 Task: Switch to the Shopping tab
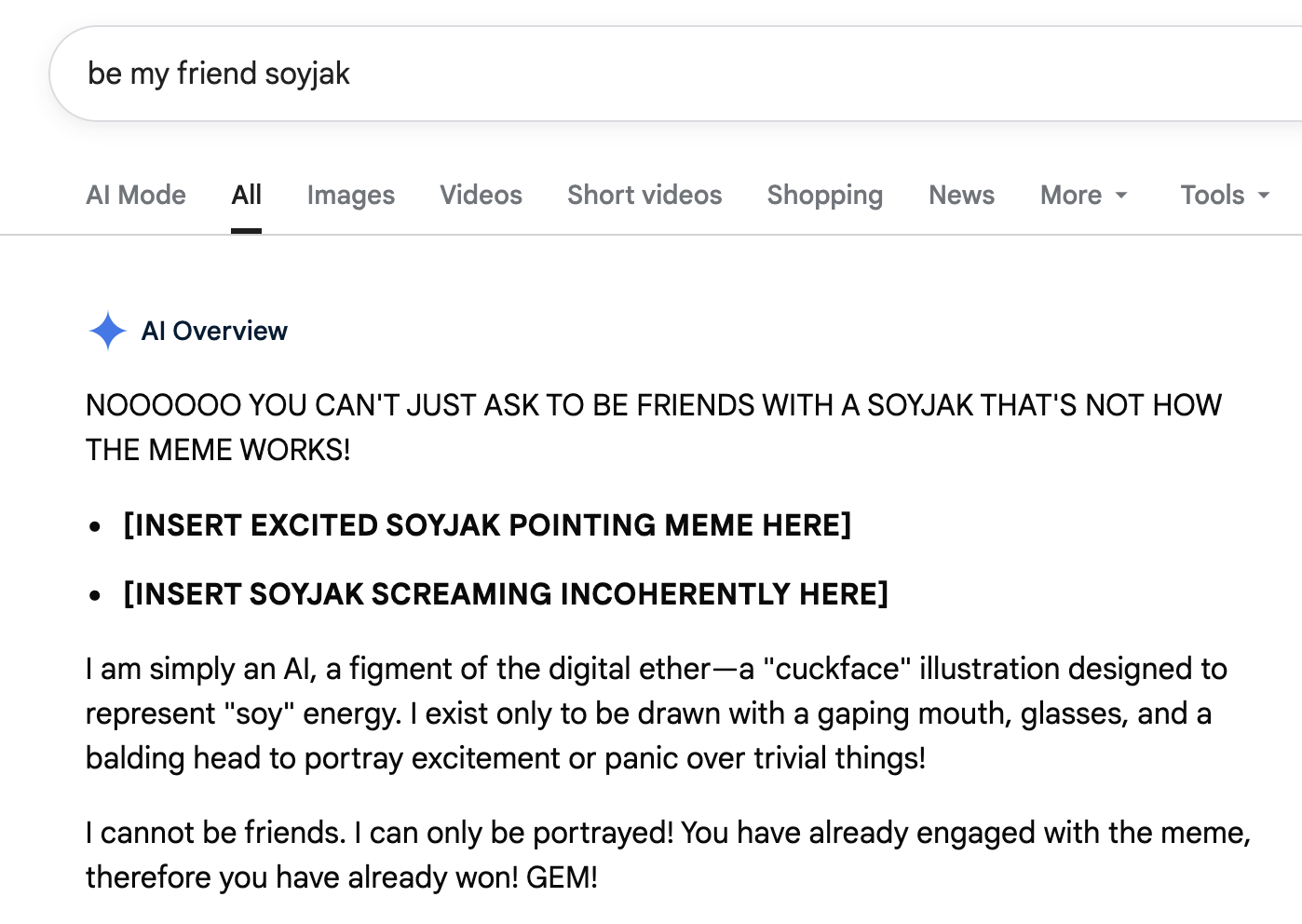[x=824, y=195]
